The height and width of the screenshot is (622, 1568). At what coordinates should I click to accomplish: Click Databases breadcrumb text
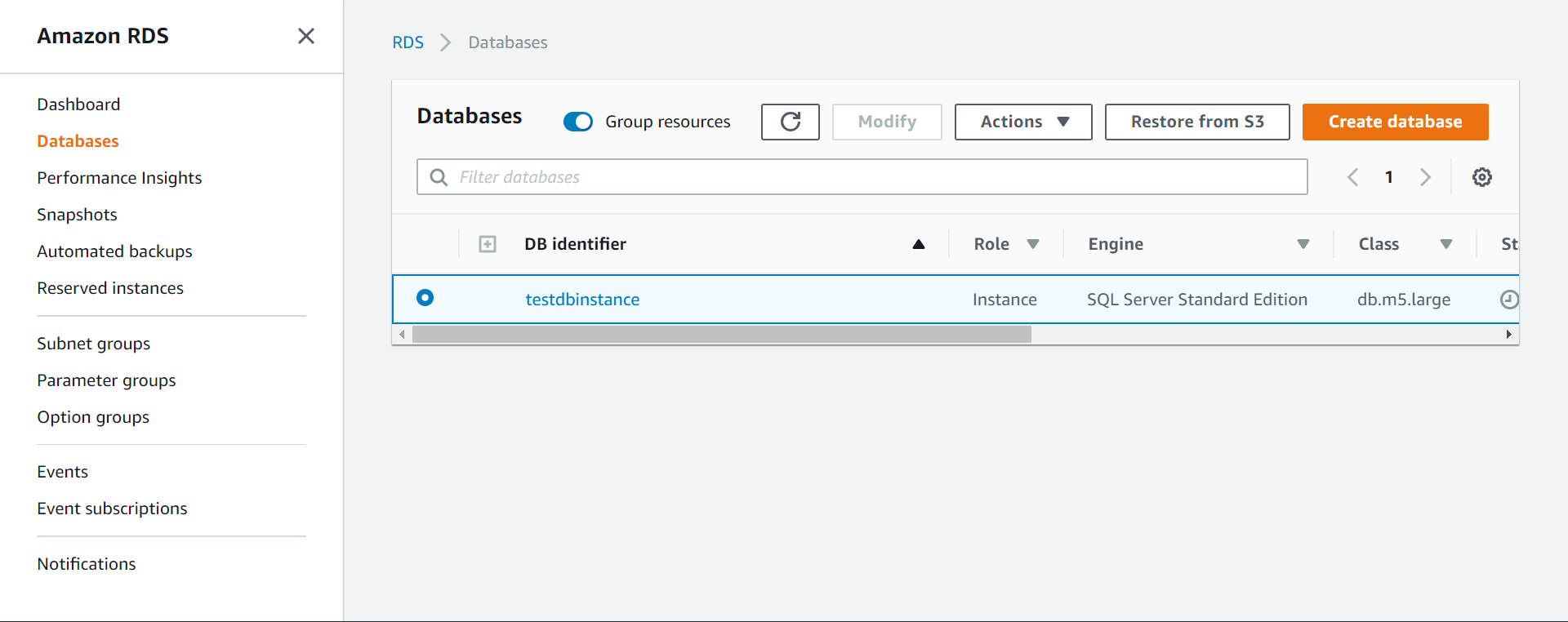[x=508, y=42]
